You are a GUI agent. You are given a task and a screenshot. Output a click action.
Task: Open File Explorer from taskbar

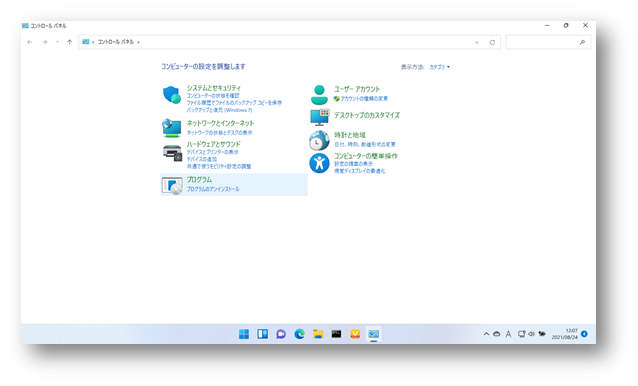tap(318, 334)
